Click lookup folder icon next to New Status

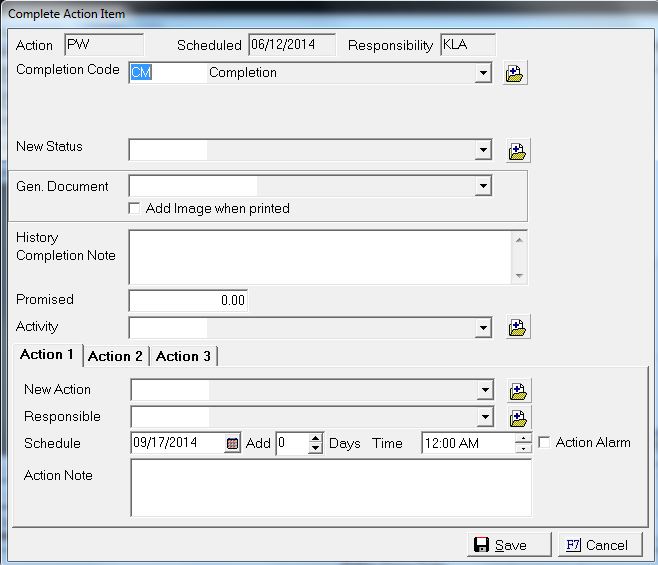coord(518,151)
